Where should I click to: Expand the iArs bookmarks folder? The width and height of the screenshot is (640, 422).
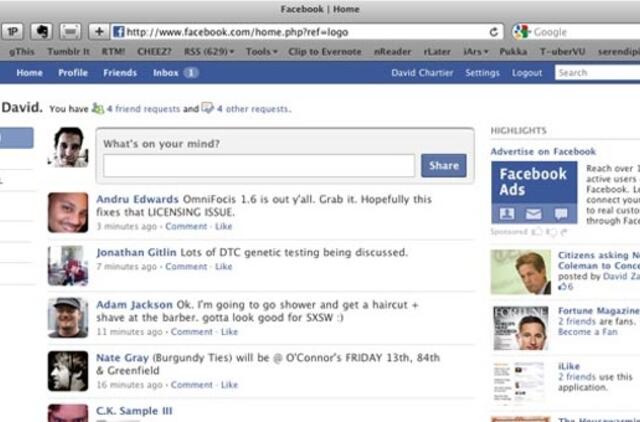475,51
